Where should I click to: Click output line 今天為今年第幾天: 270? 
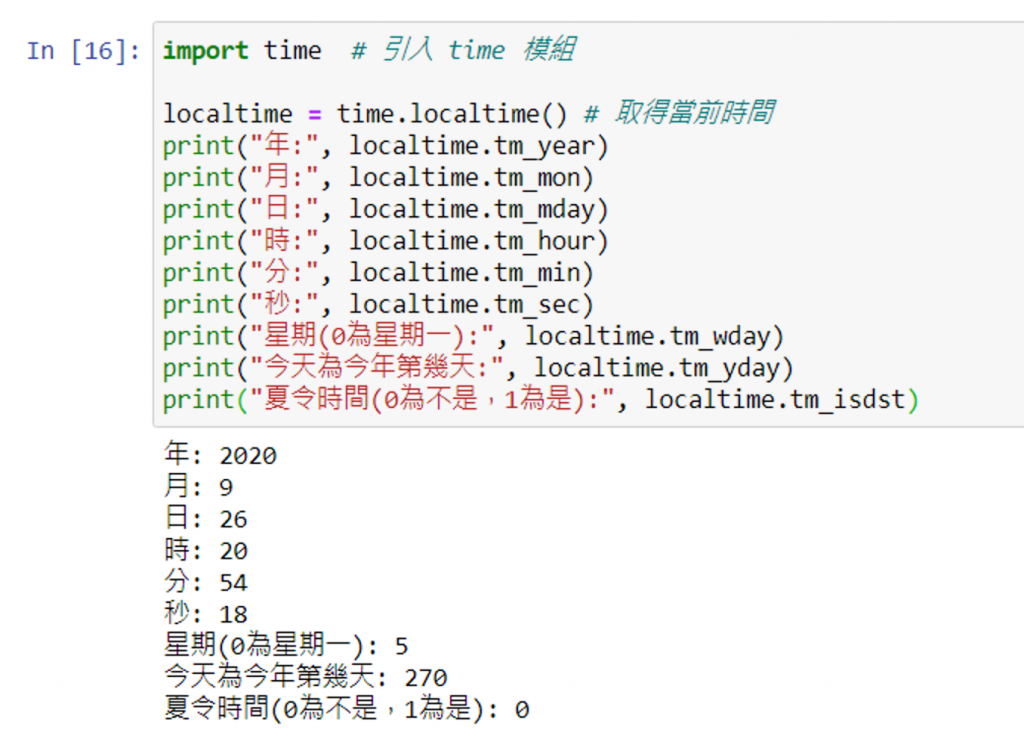click(306, 677)
